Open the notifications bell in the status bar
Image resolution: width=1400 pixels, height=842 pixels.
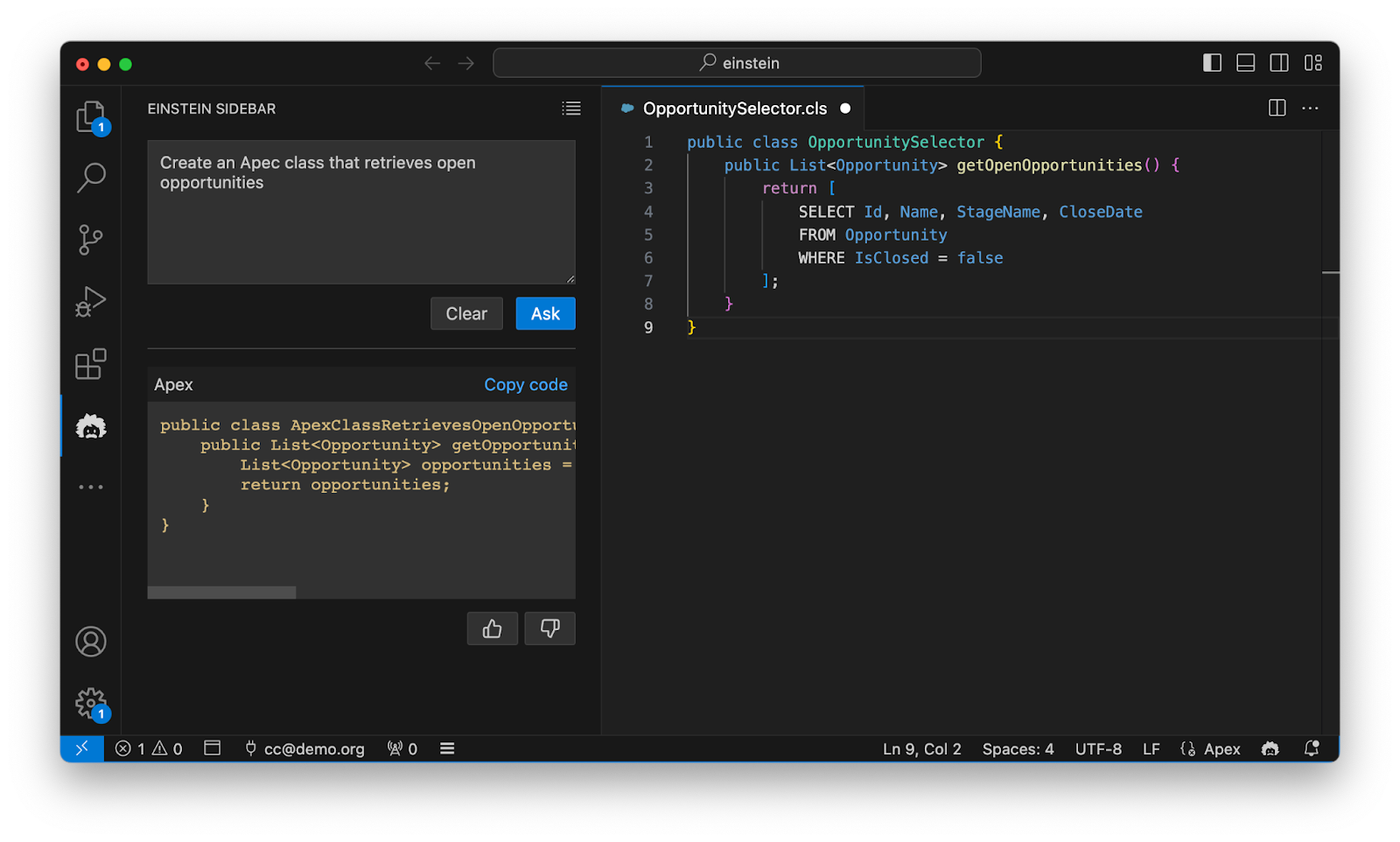click(1312, 748)
